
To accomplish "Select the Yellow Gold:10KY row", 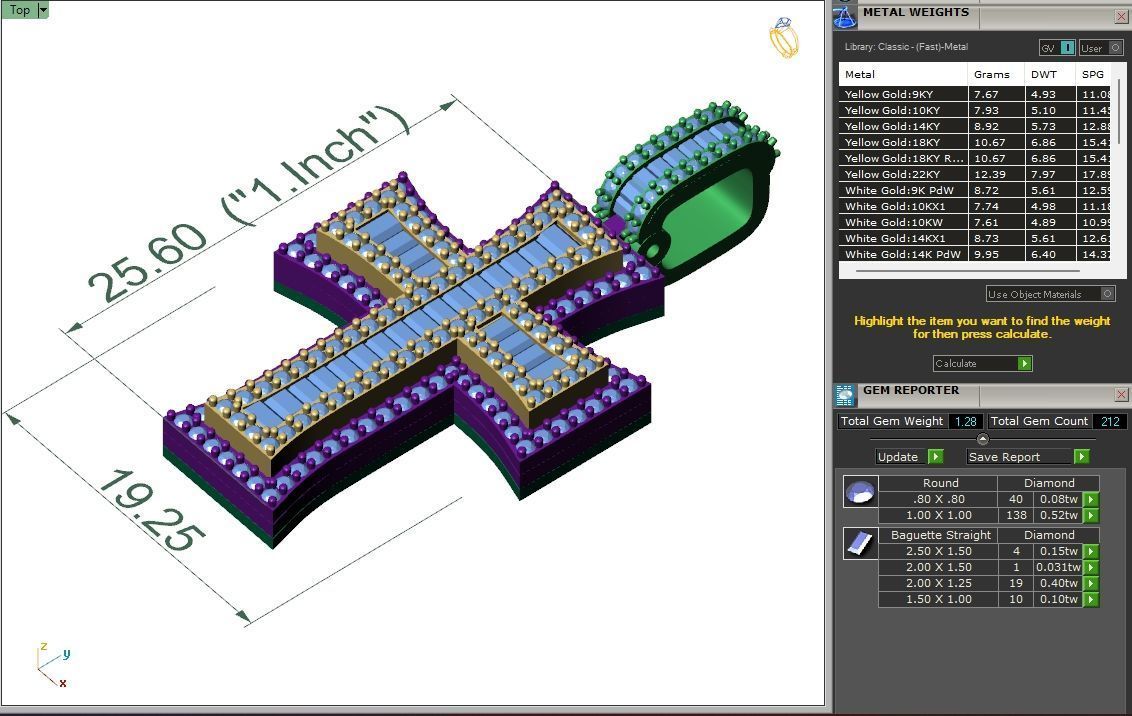I will click(975, 110).
